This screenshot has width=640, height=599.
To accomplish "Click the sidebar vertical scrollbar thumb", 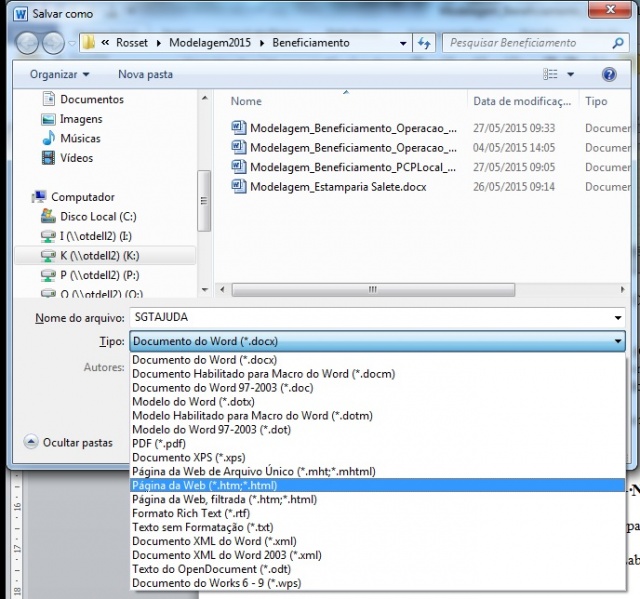I will coord(204,201).
